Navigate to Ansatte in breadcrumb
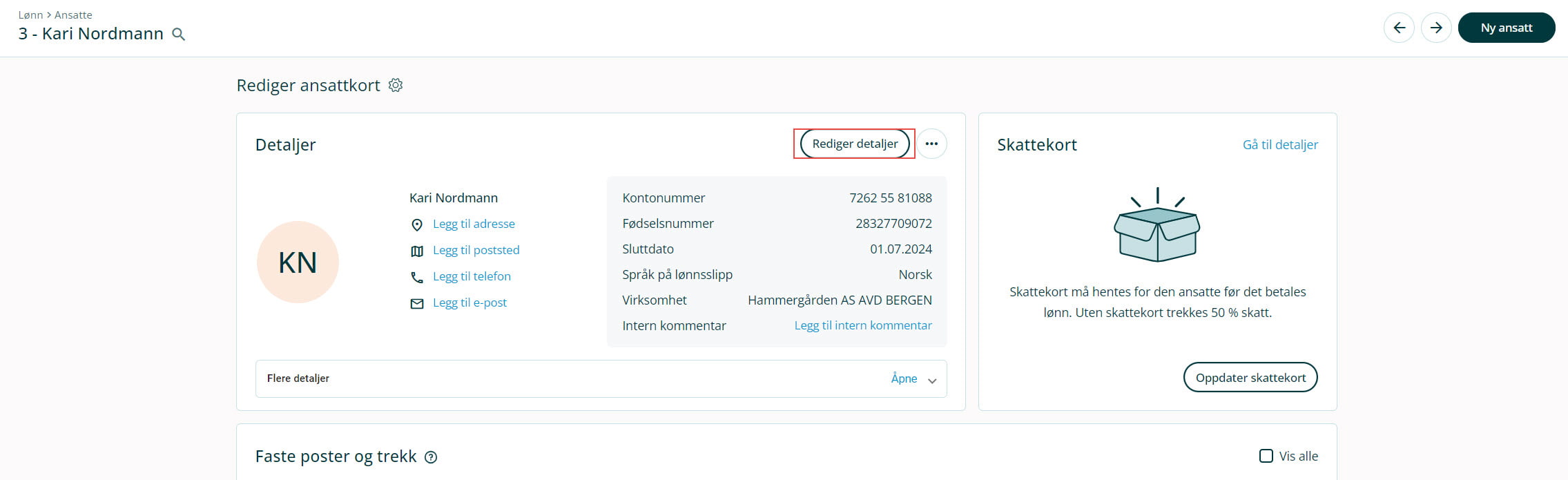The height and width of the screenshot is (480, 1568). point(73,15)
